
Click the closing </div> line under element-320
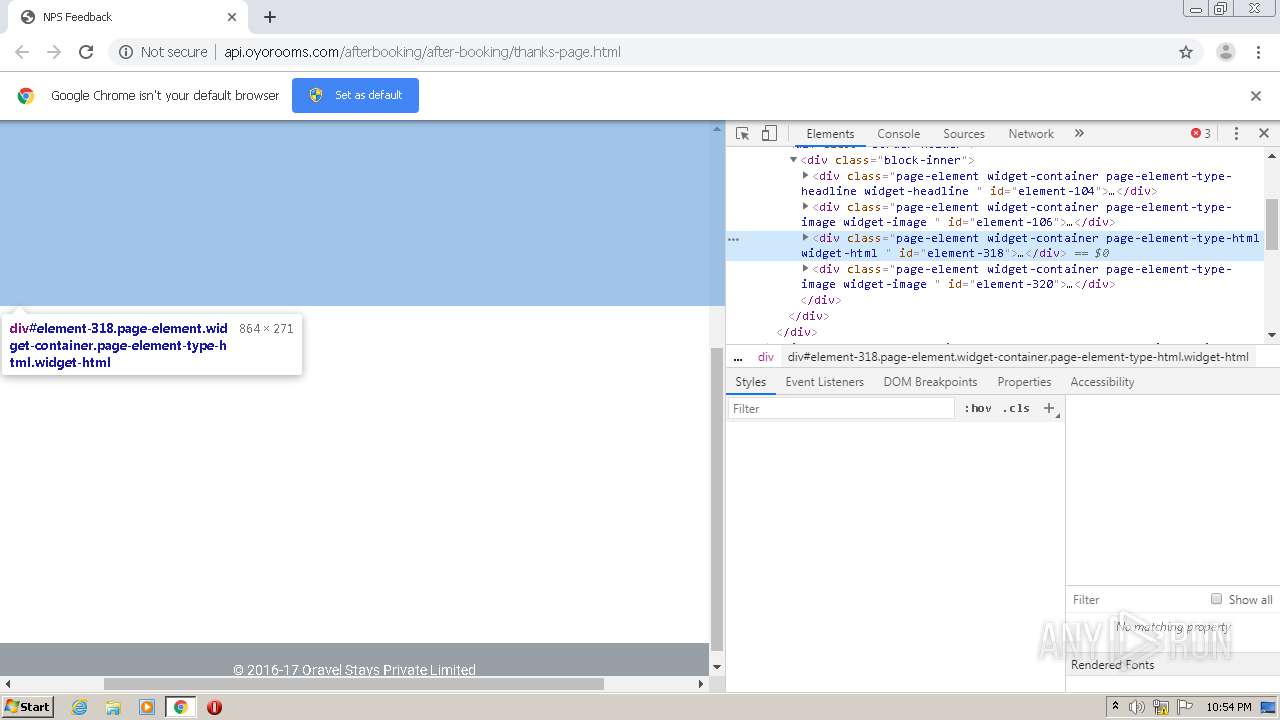[821, 300]
